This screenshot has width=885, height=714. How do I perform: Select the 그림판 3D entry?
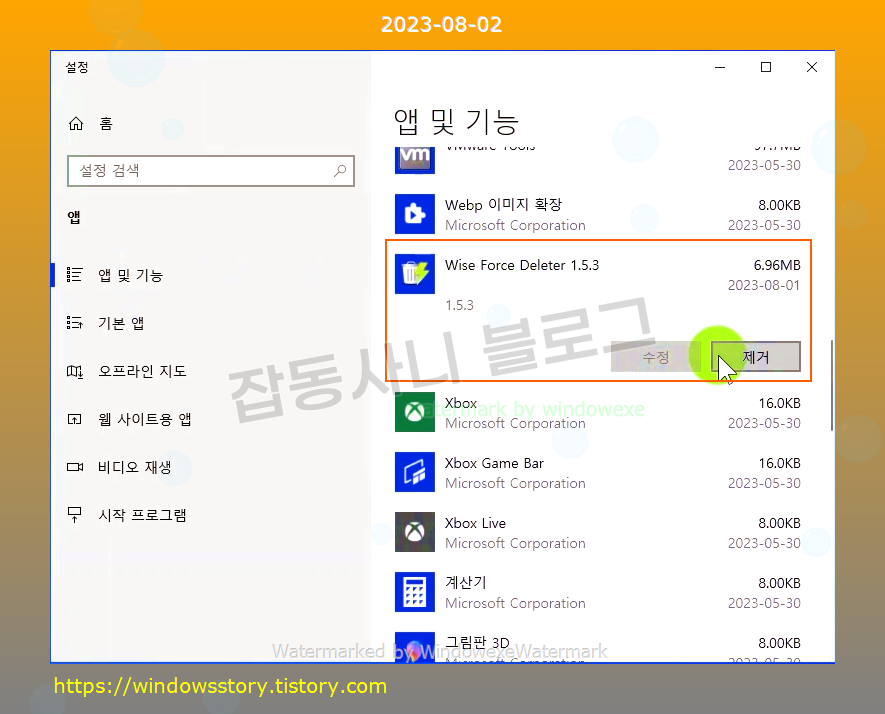[x=598, y=647]
